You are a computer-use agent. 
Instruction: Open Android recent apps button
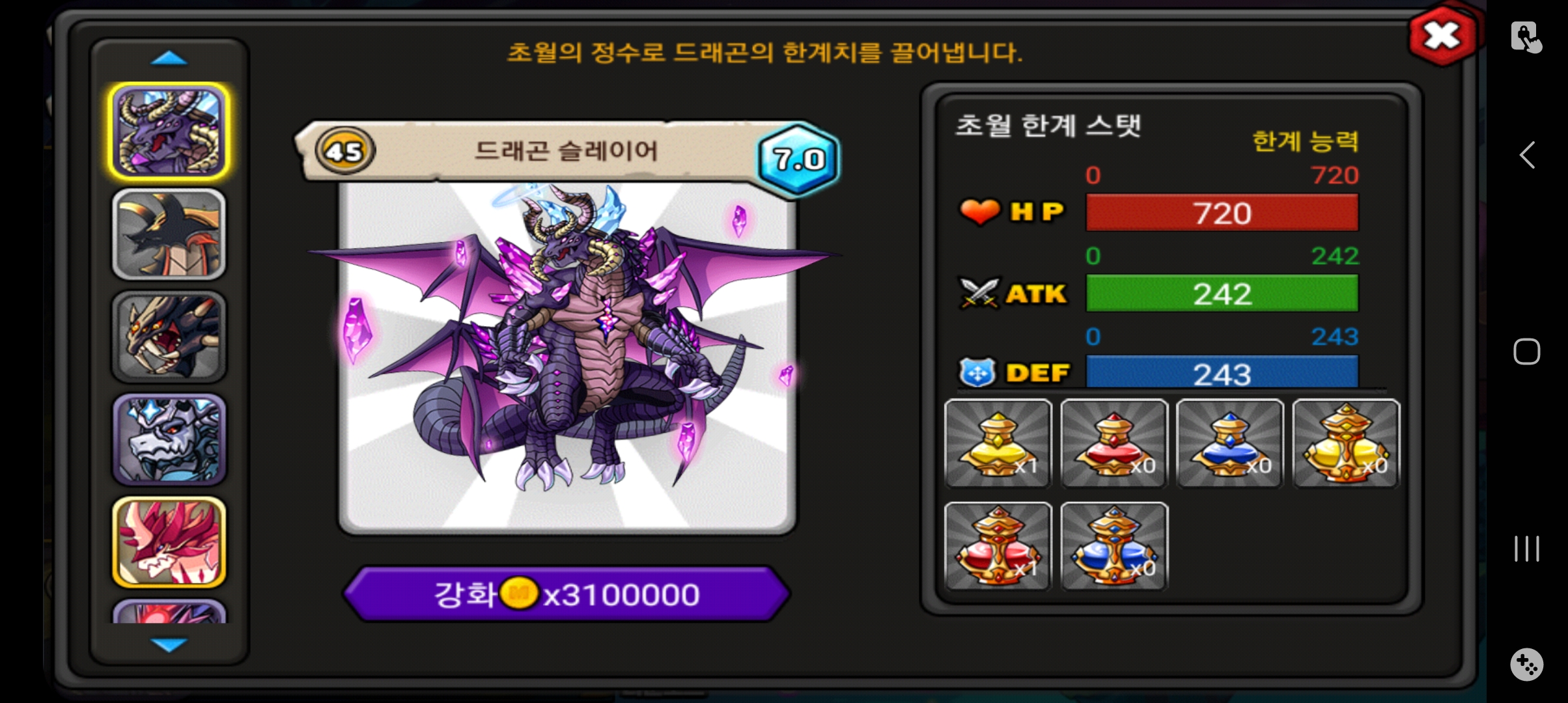click(1526, 548)
